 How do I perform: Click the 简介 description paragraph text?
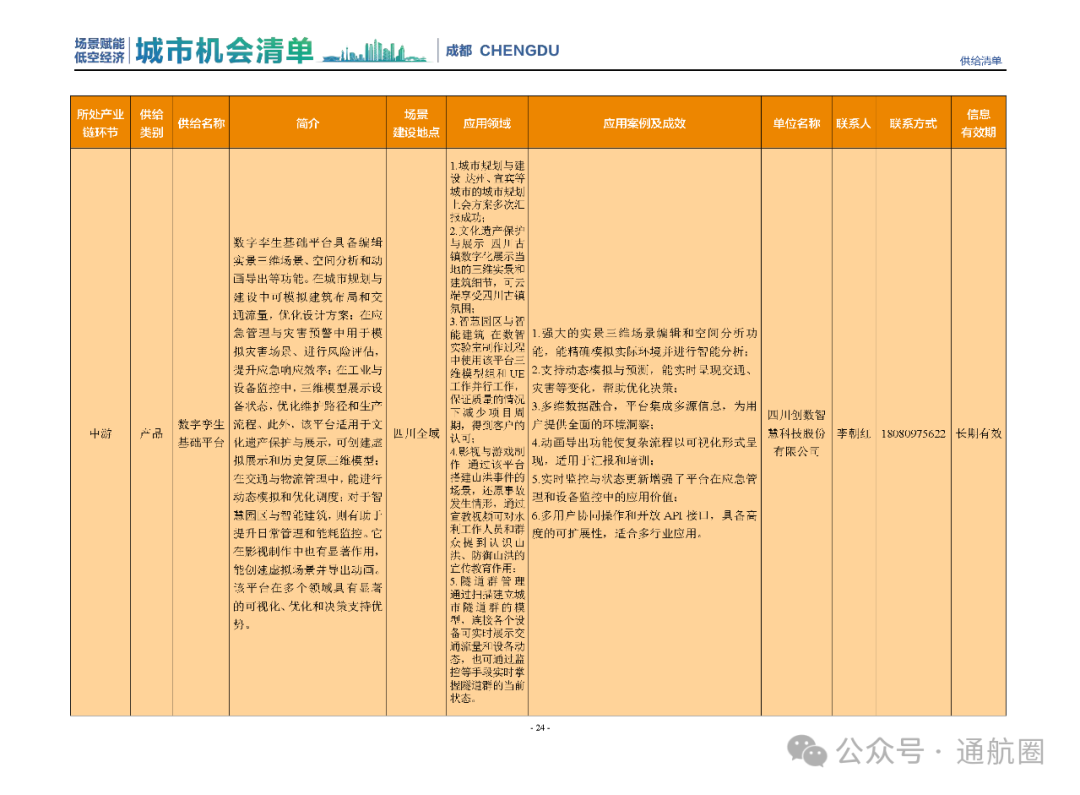coord(308,433)
